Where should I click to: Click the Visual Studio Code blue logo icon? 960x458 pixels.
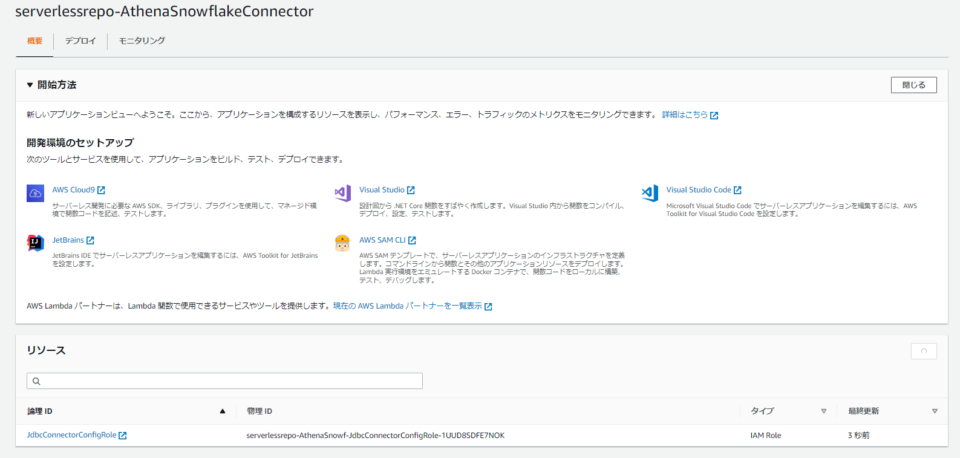tap(649, 193)
